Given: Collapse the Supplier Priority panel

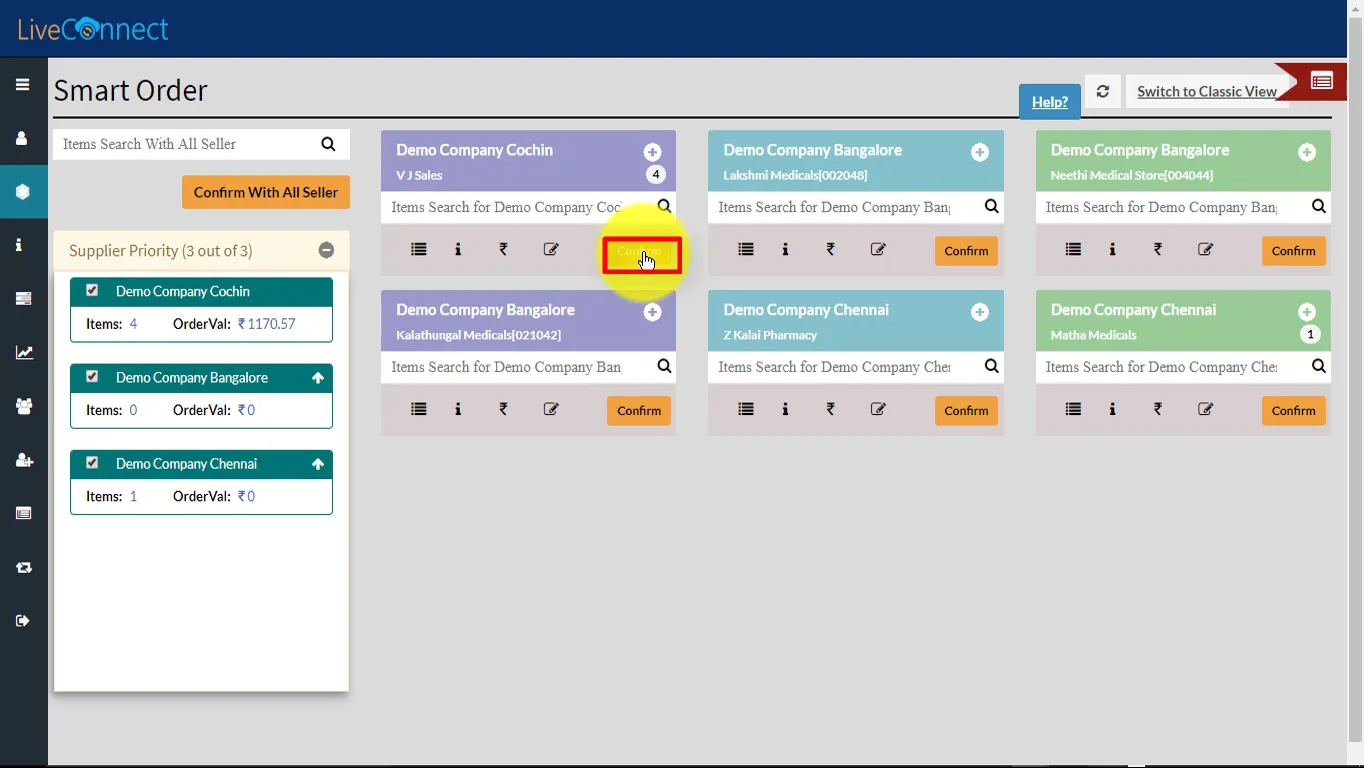Looking at the screenshot, I should point(326,251).
